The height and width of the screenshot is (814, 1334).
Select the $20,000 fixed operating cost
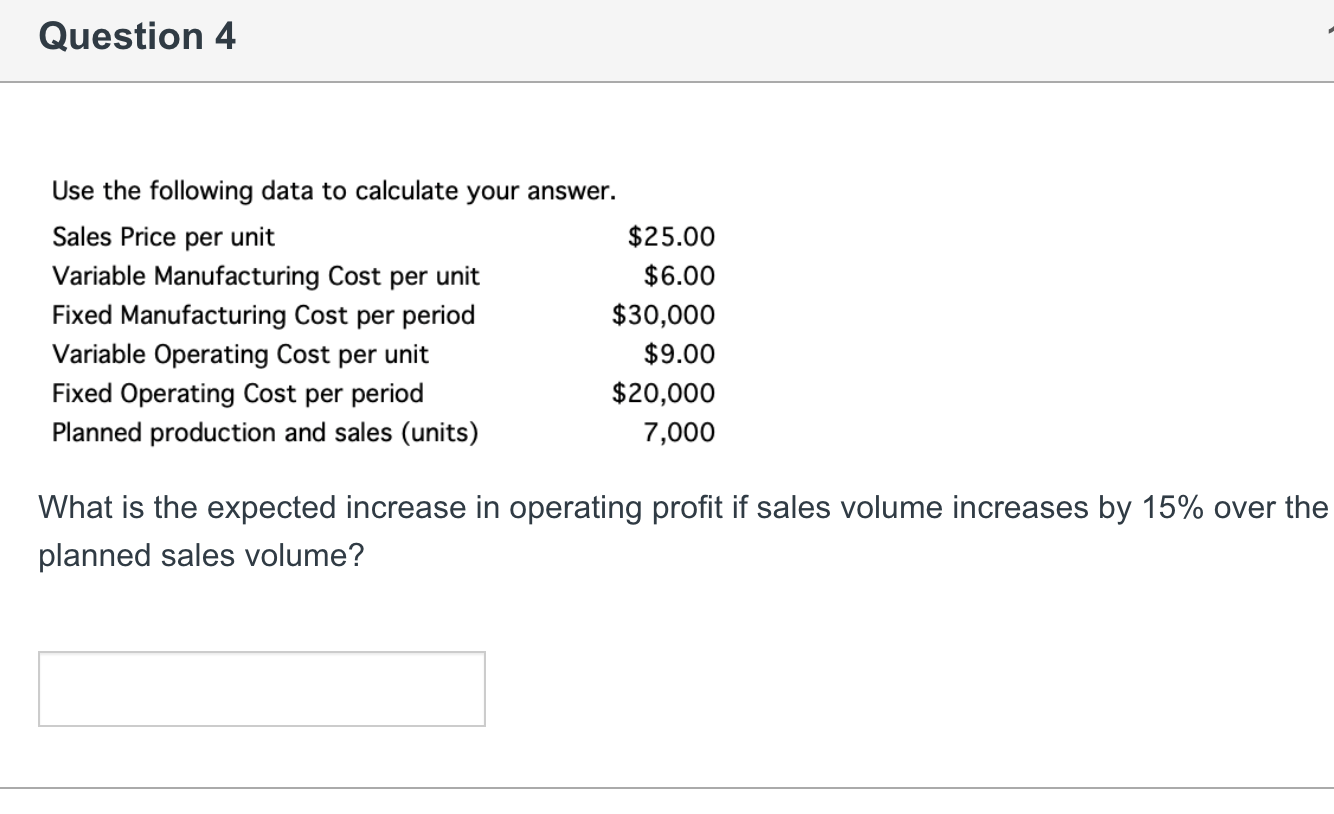point(663,393)
